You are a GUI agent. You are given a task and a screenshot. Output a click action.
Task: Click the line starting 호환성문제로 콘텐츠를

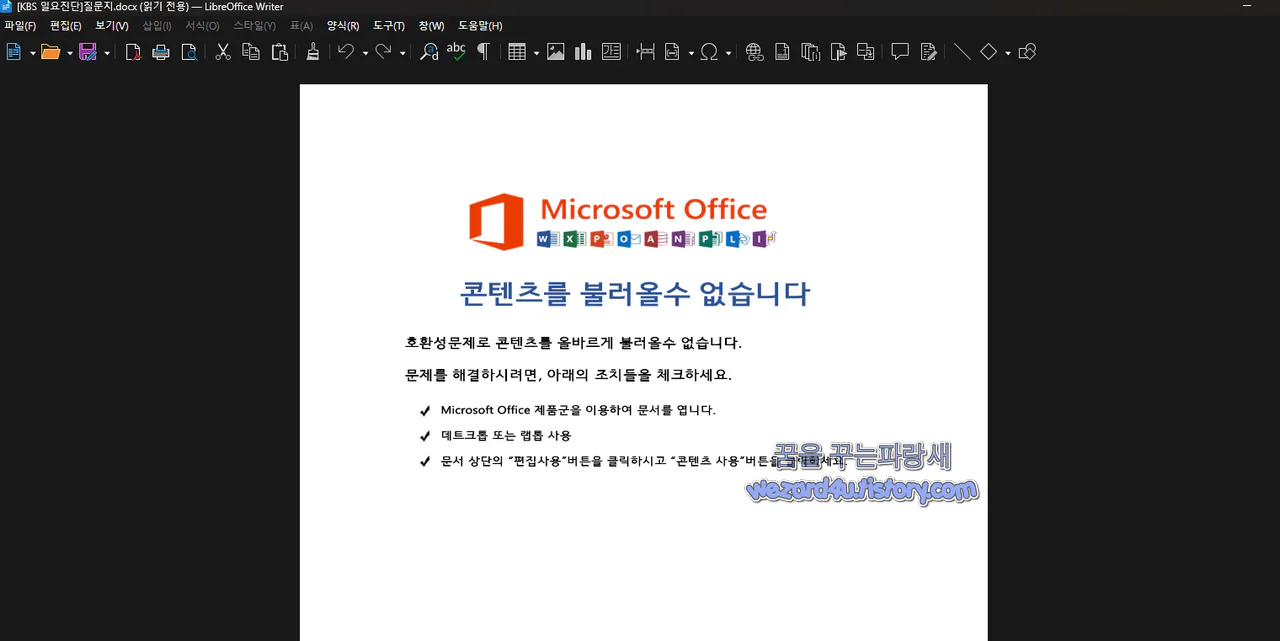(x=573, y=343)
